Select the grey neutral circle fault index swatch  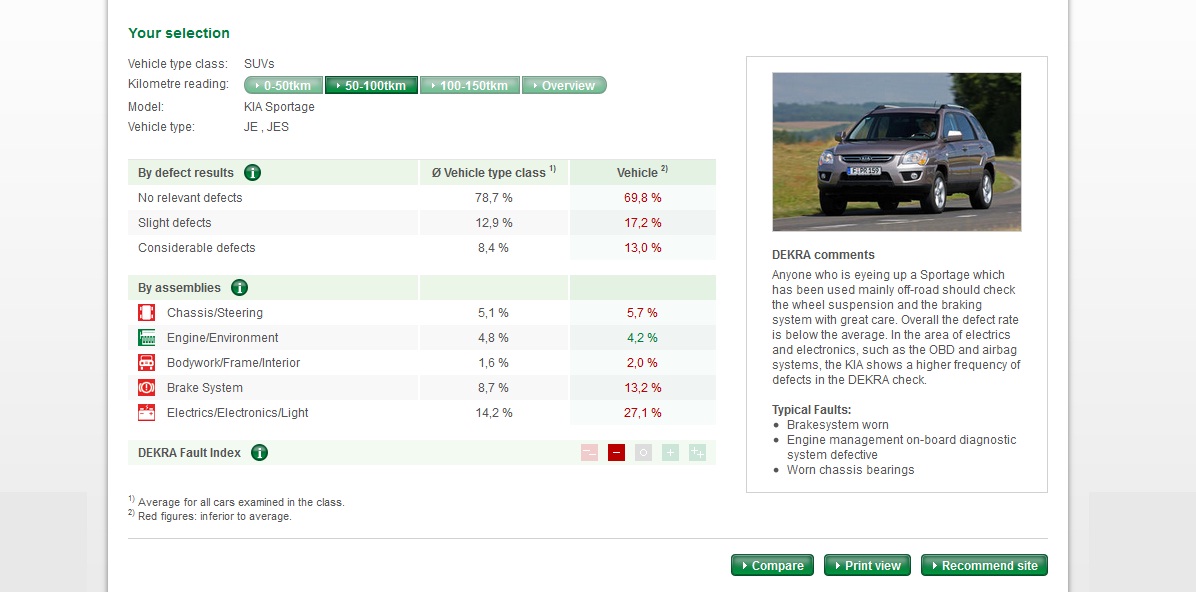coord(643,452)
